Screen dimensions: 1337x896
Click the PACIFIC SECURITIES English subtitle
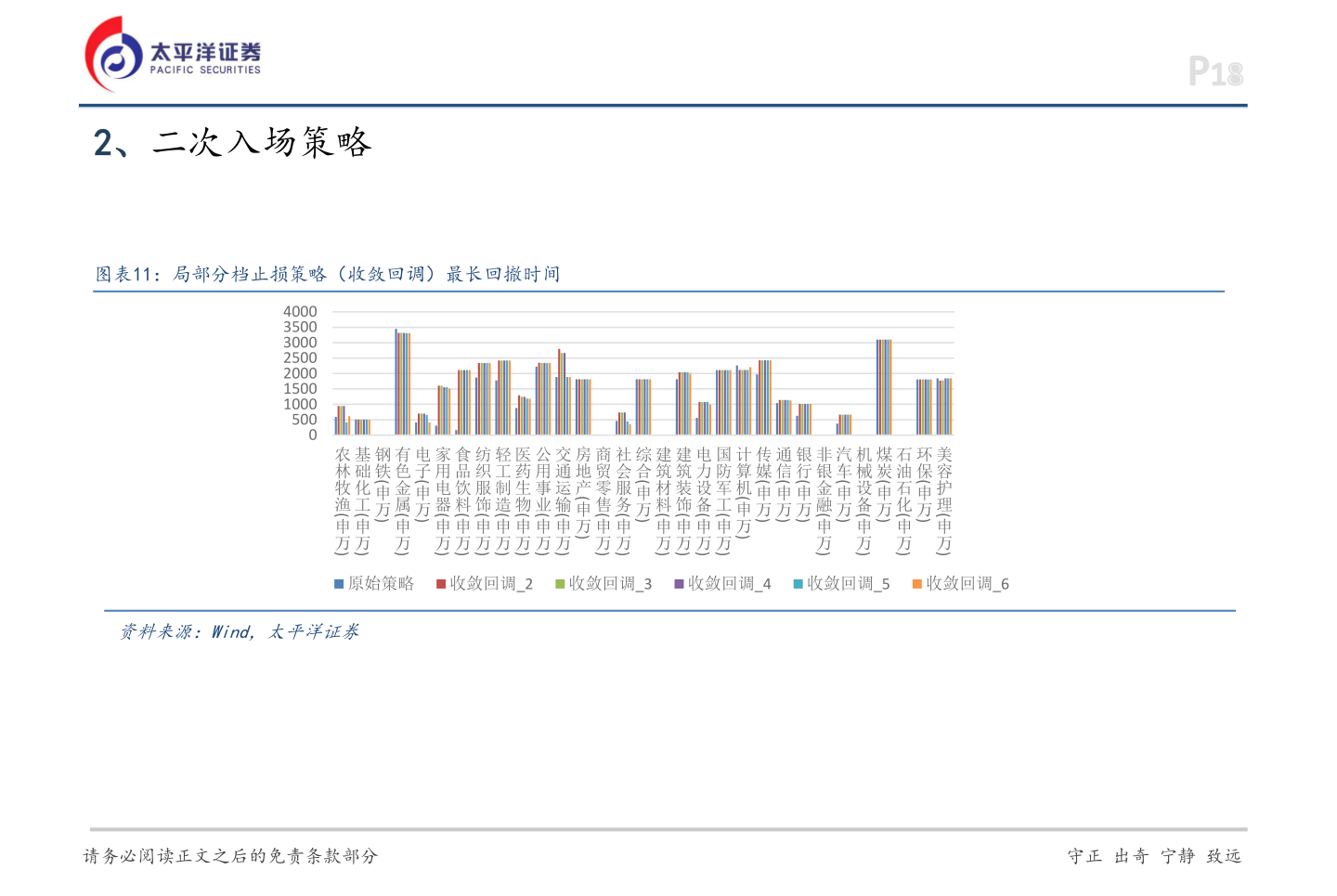pyautogui.click(x=205, y=70)
